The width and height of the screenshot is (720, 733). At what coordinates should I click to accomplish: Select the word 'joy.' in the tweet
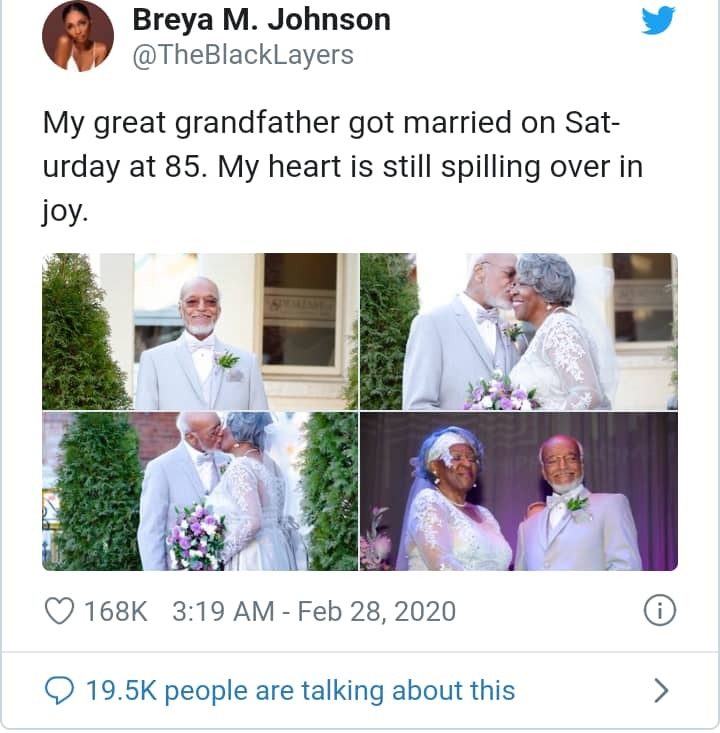coord(65,212)
